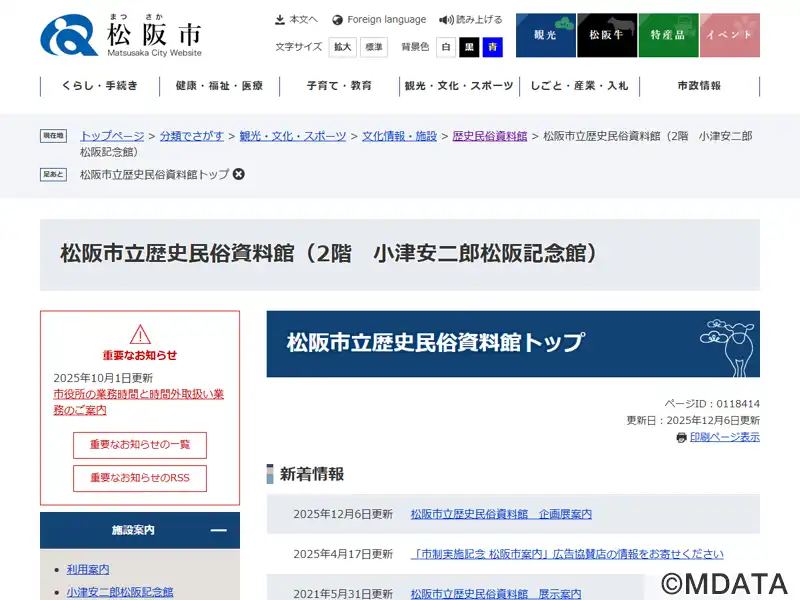800x600 pixels.
Task: Open 印刷ページ表示 print view
Action: pyautogui.click(x=724, y=437)
